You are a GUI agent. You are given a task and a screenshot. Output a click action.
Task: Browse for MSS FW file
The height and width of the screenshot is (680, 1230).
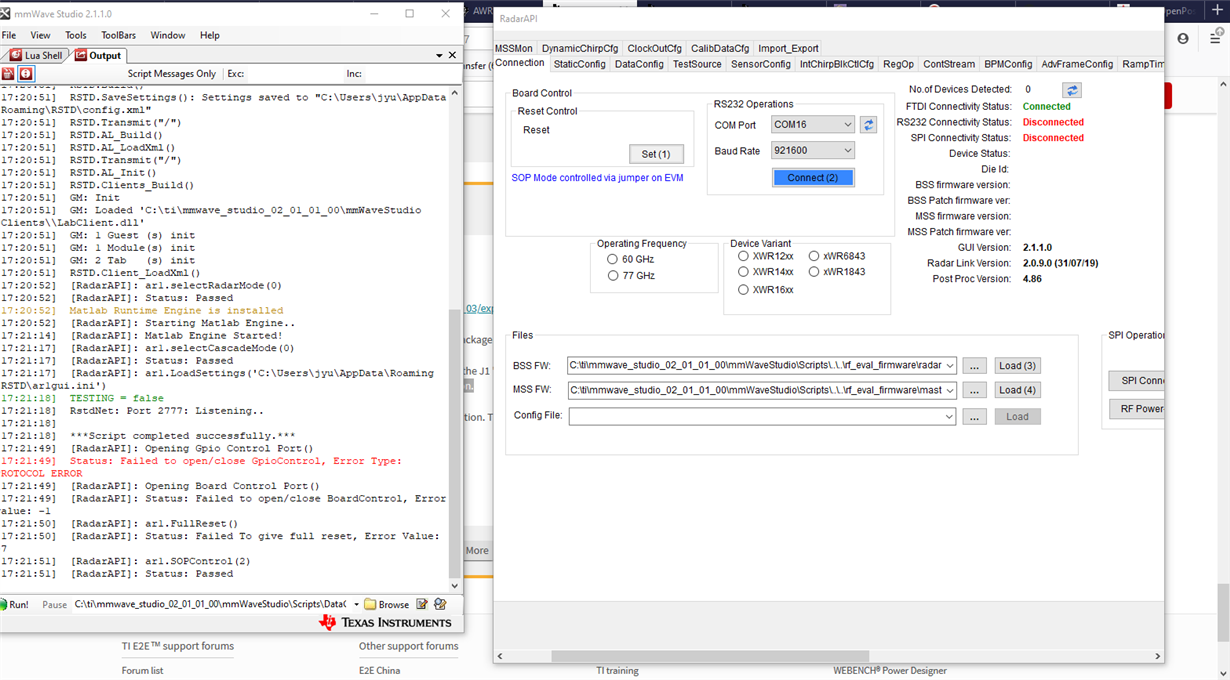(975, 390)
